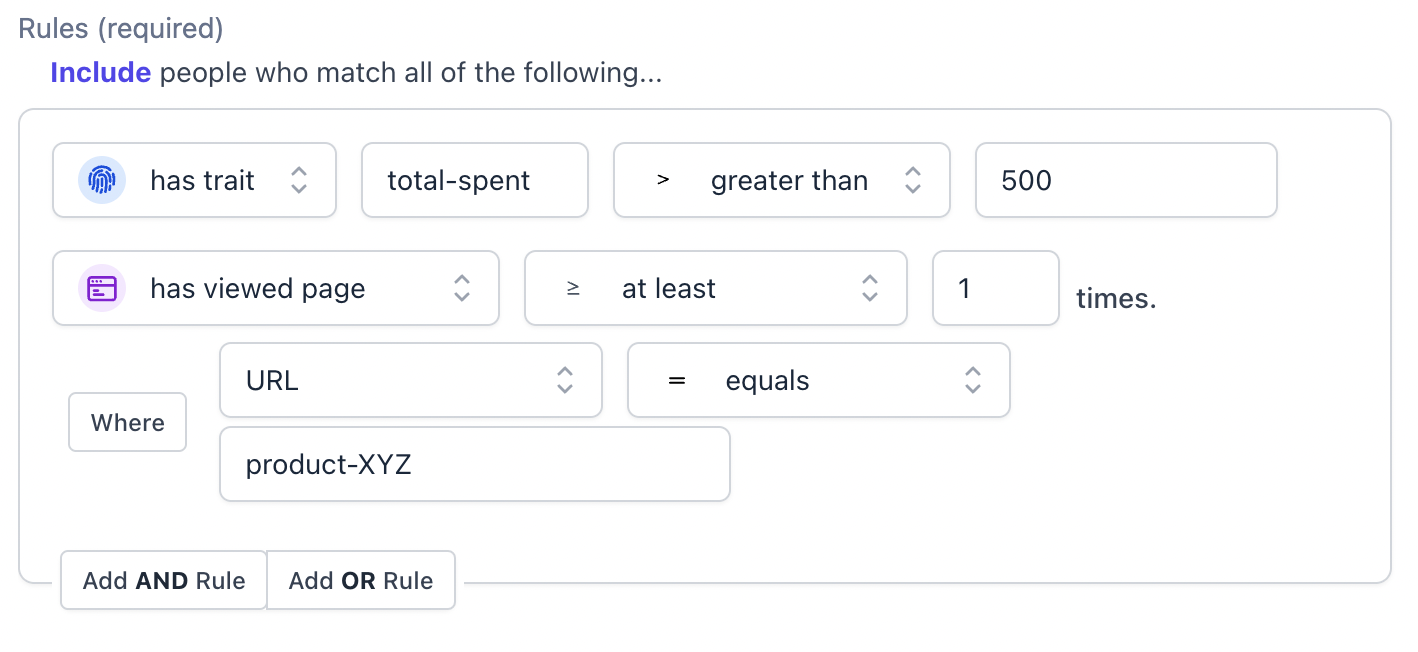Open the 'has viewed page' dropdown

tap(275, 289)
